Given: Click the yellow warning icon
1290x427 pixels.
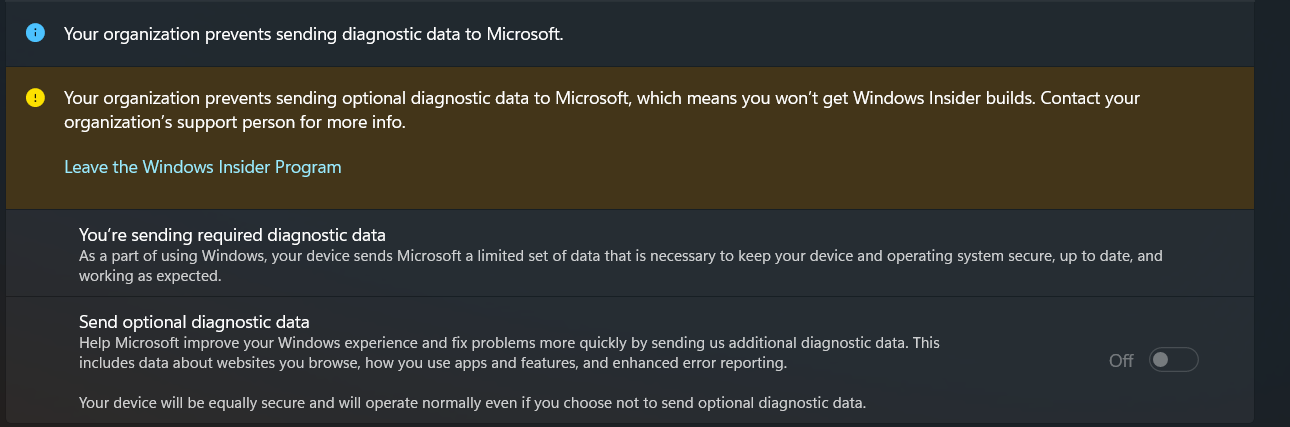Looking at the screenshot, I should (x=36, y=98).
